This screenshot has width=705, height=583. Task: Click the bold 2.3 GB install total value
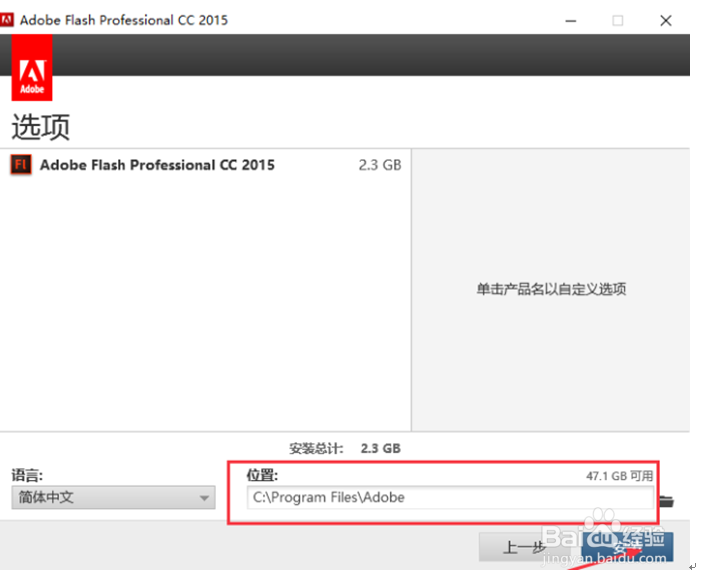(x=380, y=448)
